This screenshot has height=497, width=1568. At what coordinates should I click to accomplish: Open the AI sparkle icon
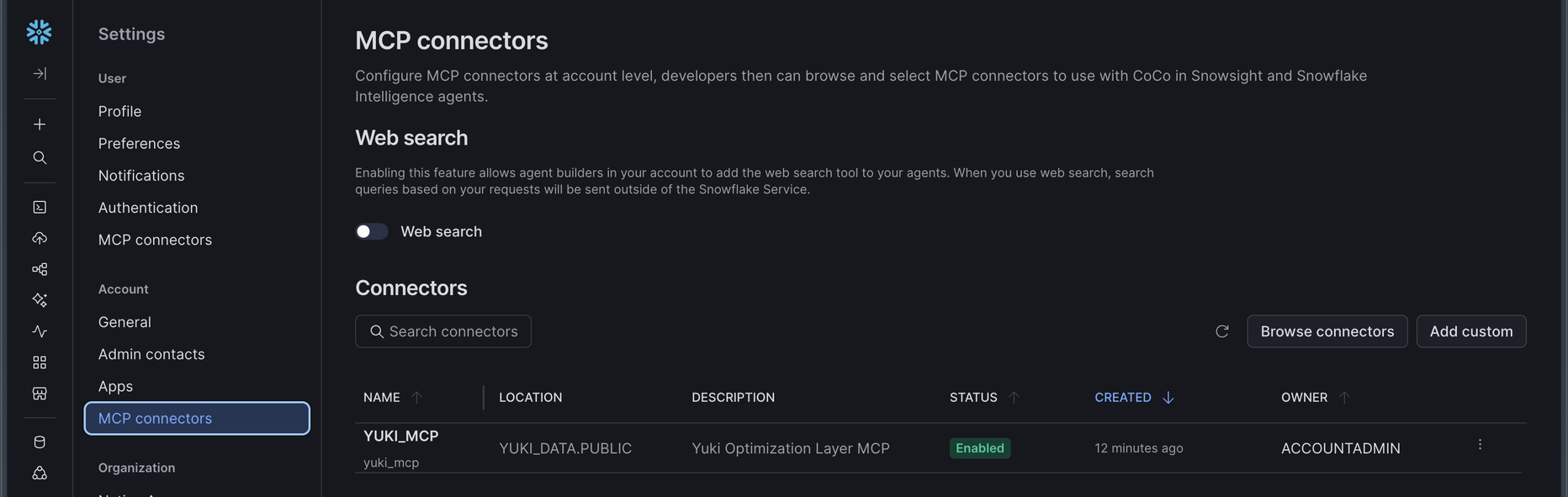click(40, 300)
